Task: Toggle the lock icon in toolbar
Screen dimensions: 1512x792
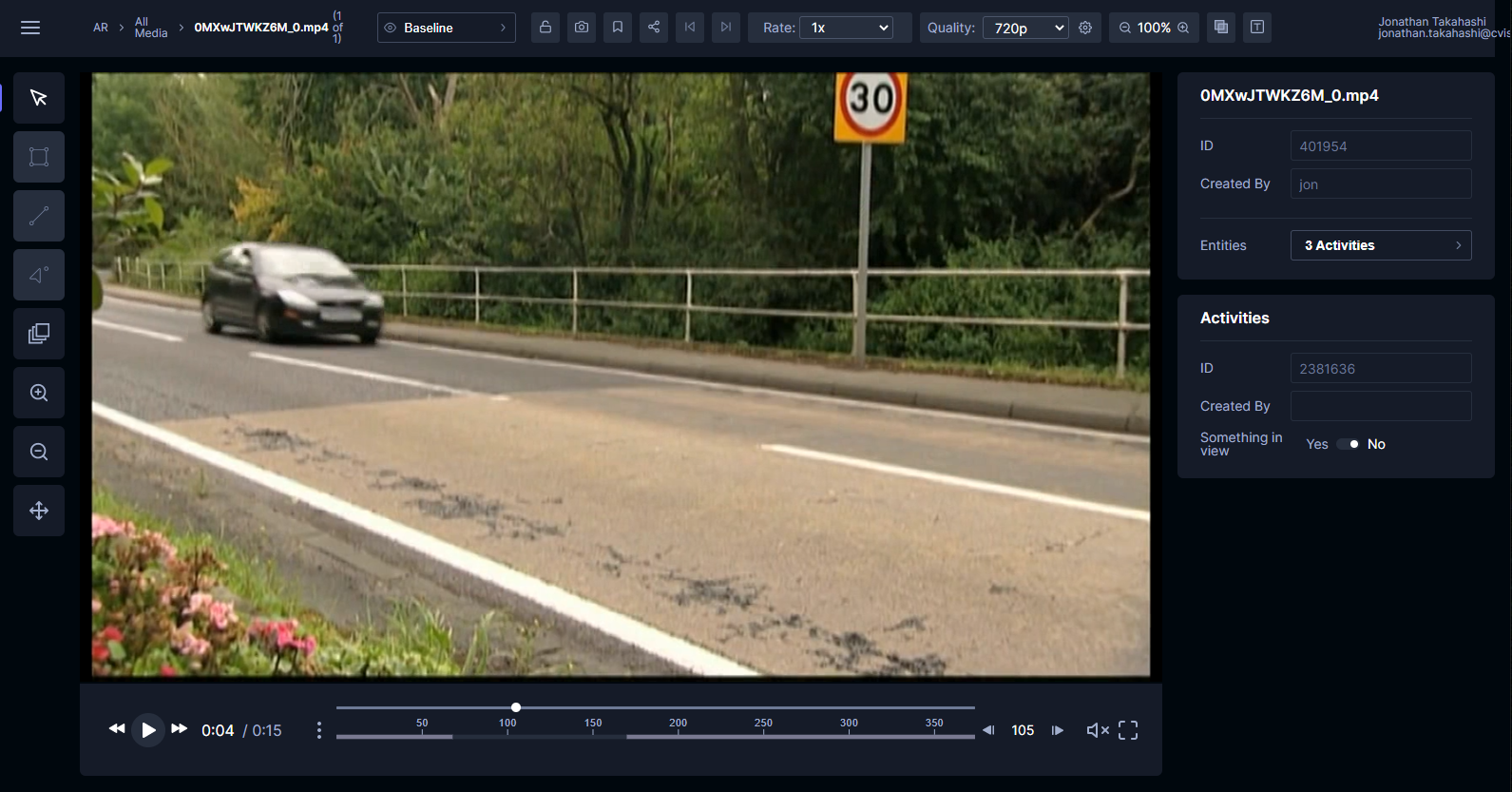Action: click(x=545, y=28)
